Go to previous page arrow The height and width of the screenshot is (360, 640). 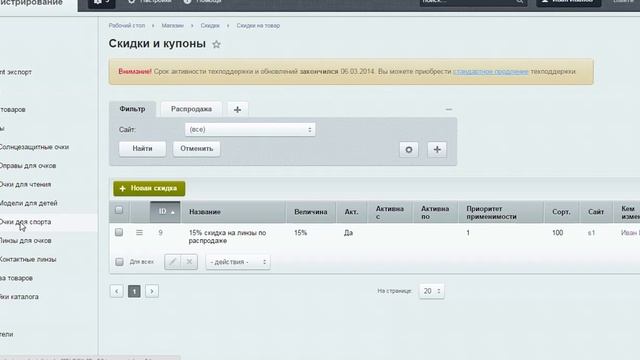point(117,291)
